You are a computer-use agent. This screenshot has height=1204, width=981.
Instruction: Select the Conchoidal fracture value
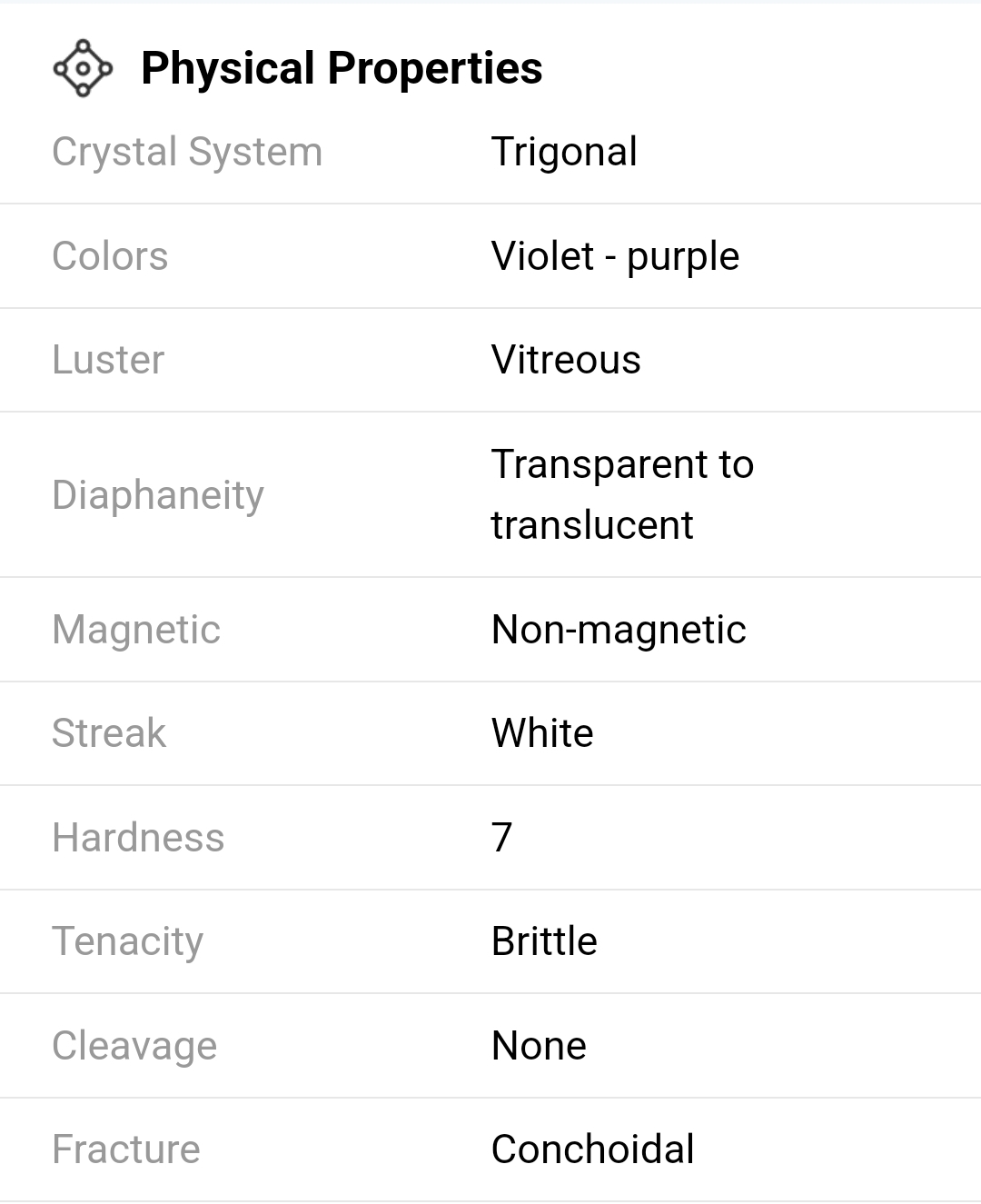(x=592, y=1149)
